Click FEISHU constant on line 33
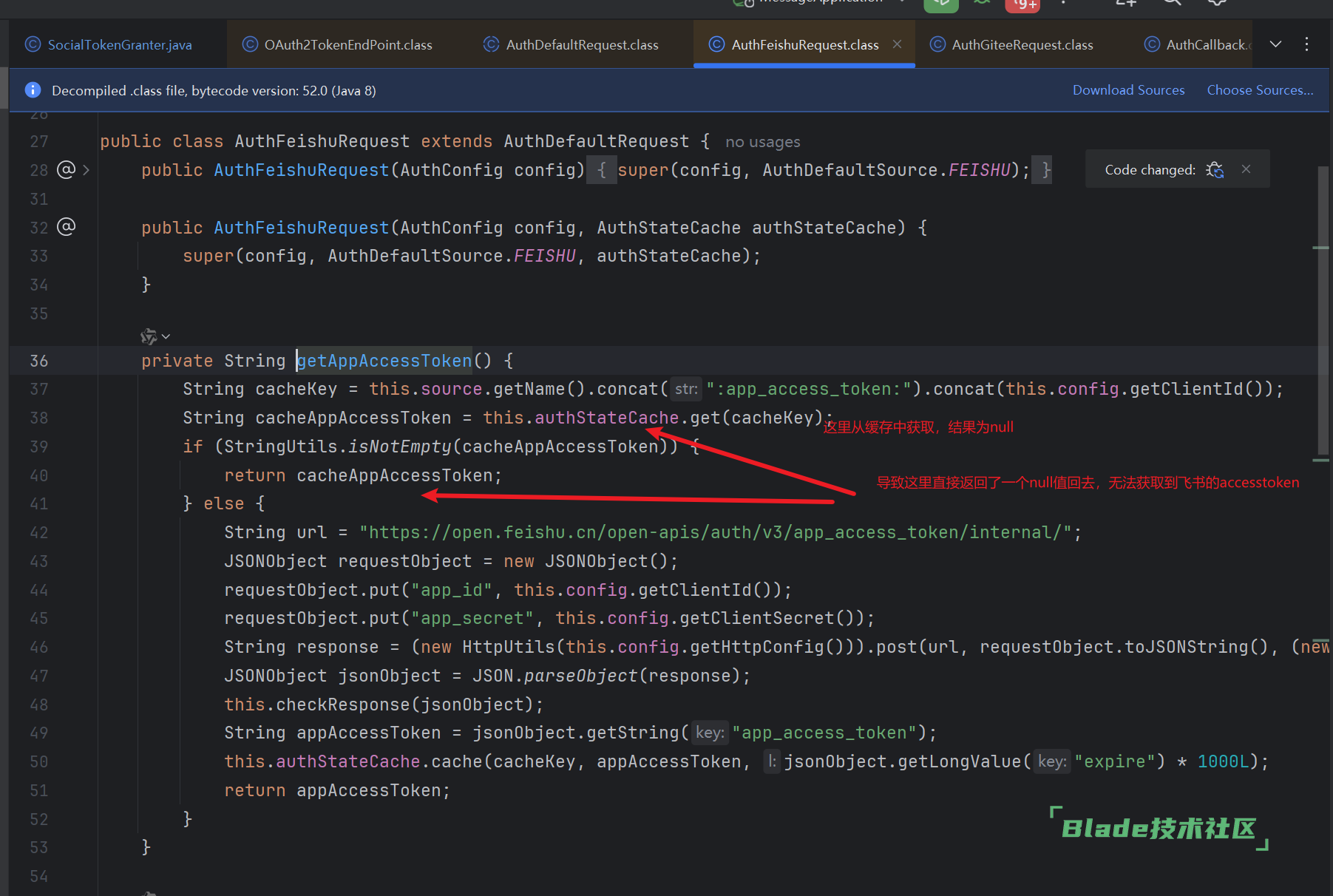 pyautogui.click(x=545, y=256)
